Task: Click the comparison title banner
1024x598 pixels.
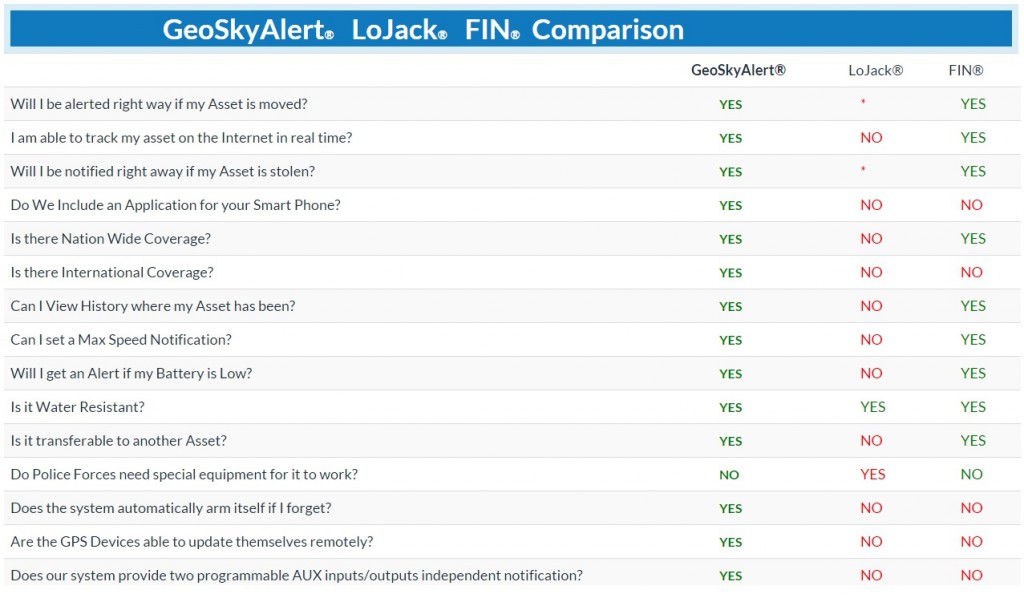Action: coord(511,29)
